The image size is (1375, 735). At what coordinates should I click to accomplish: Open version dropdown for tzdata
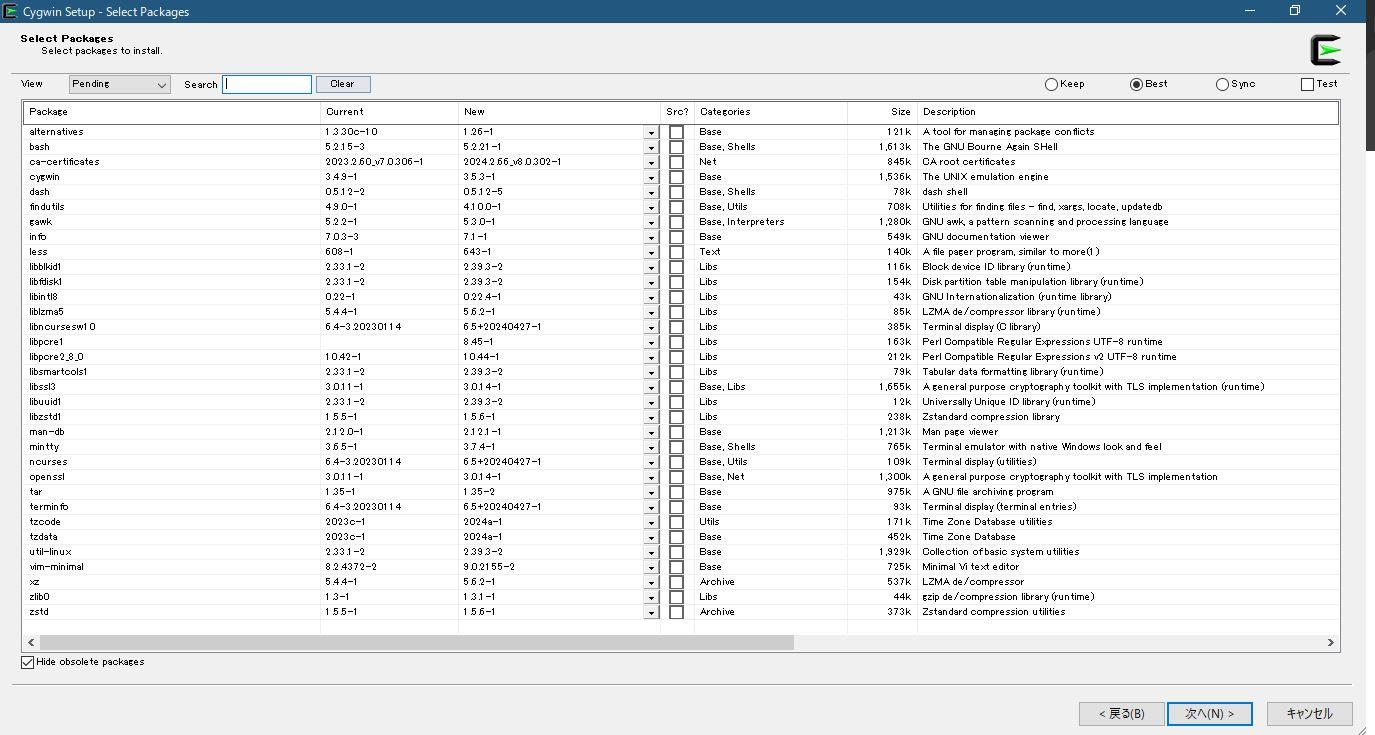[x=651, y=537]
